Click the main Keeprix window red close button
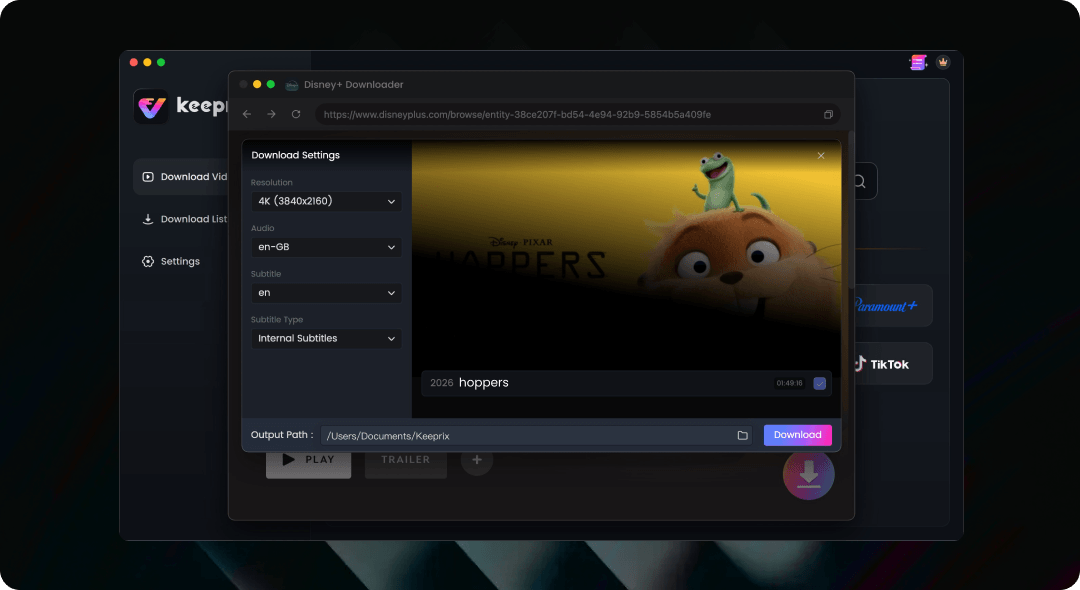Viewport: 1080px width, 590px height. click(x=134, y=62)
